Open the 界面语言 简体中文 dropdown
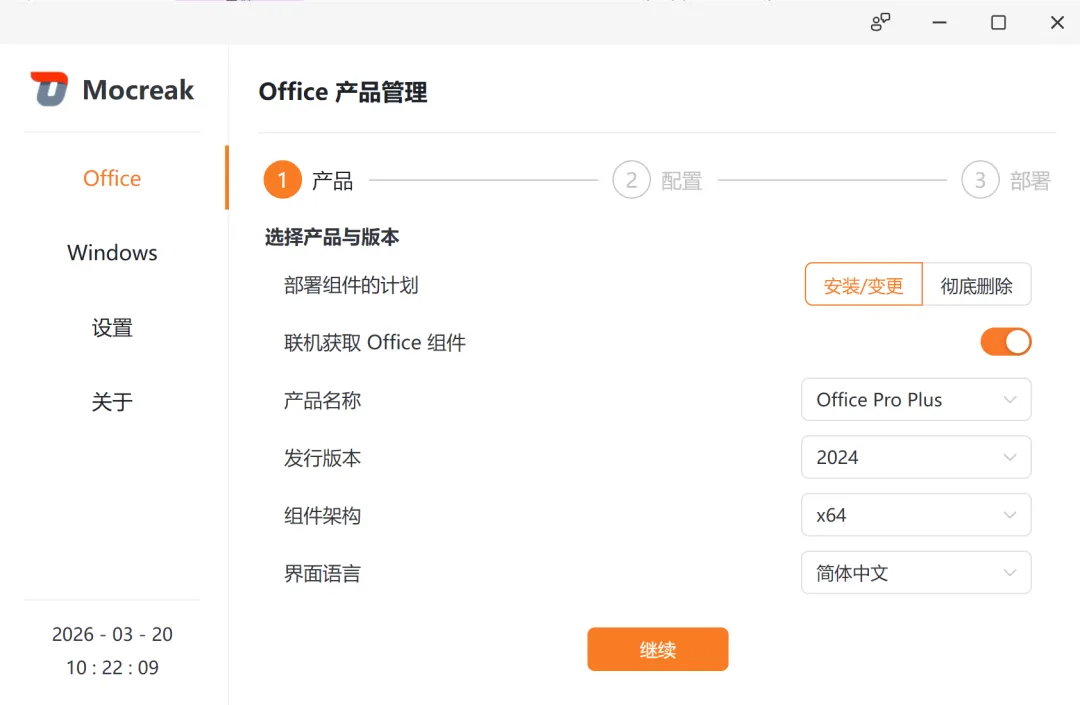Viewport: 1080px width, 705px height. tap(916, 573)
